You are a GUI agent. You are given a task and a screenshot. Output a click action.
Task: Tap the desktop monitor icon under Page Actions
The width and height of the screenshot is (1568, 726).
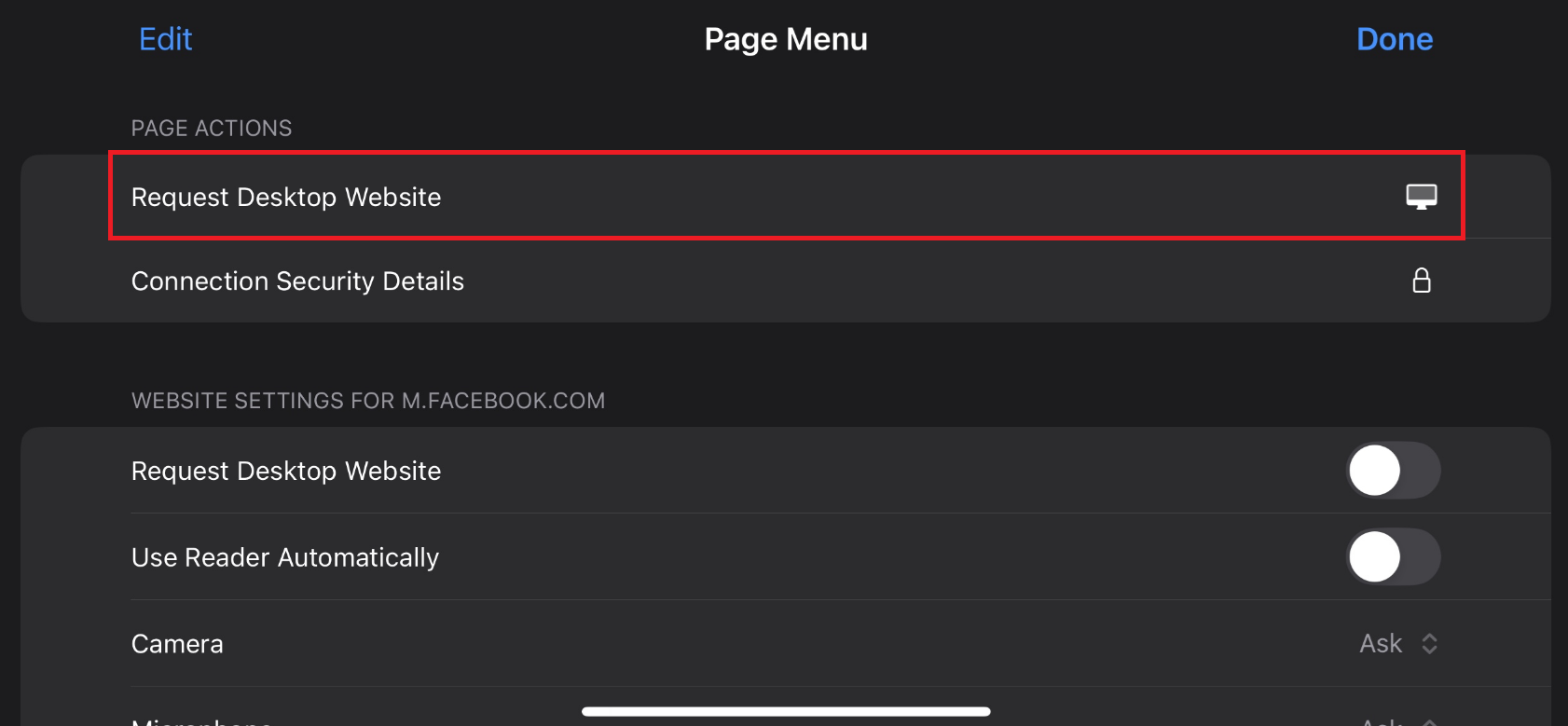(1421, 197)
